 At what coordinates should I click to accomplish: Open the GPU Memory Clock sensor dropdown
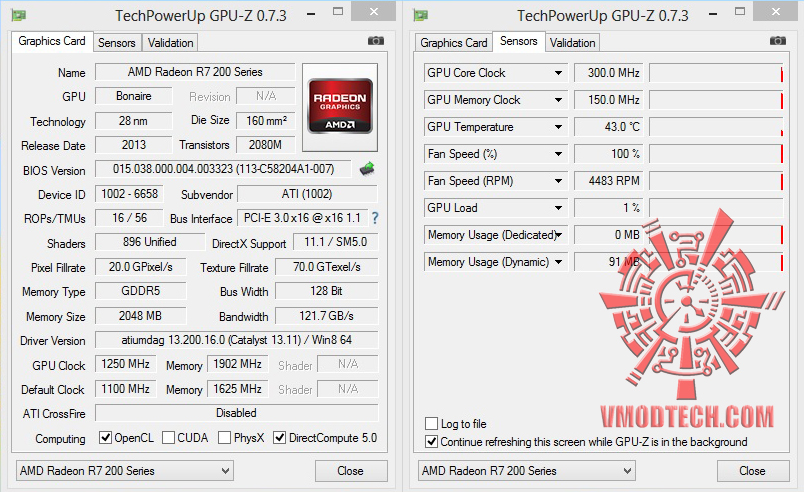pyautogui.click(x=558, y=100)
